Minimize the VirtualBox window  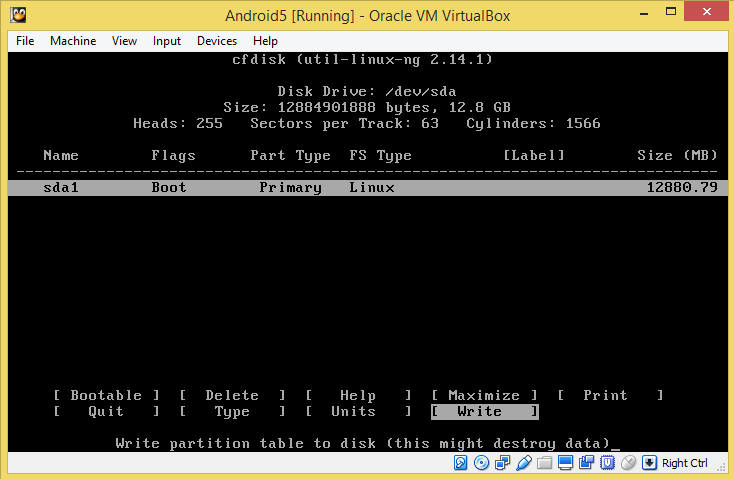644,13
